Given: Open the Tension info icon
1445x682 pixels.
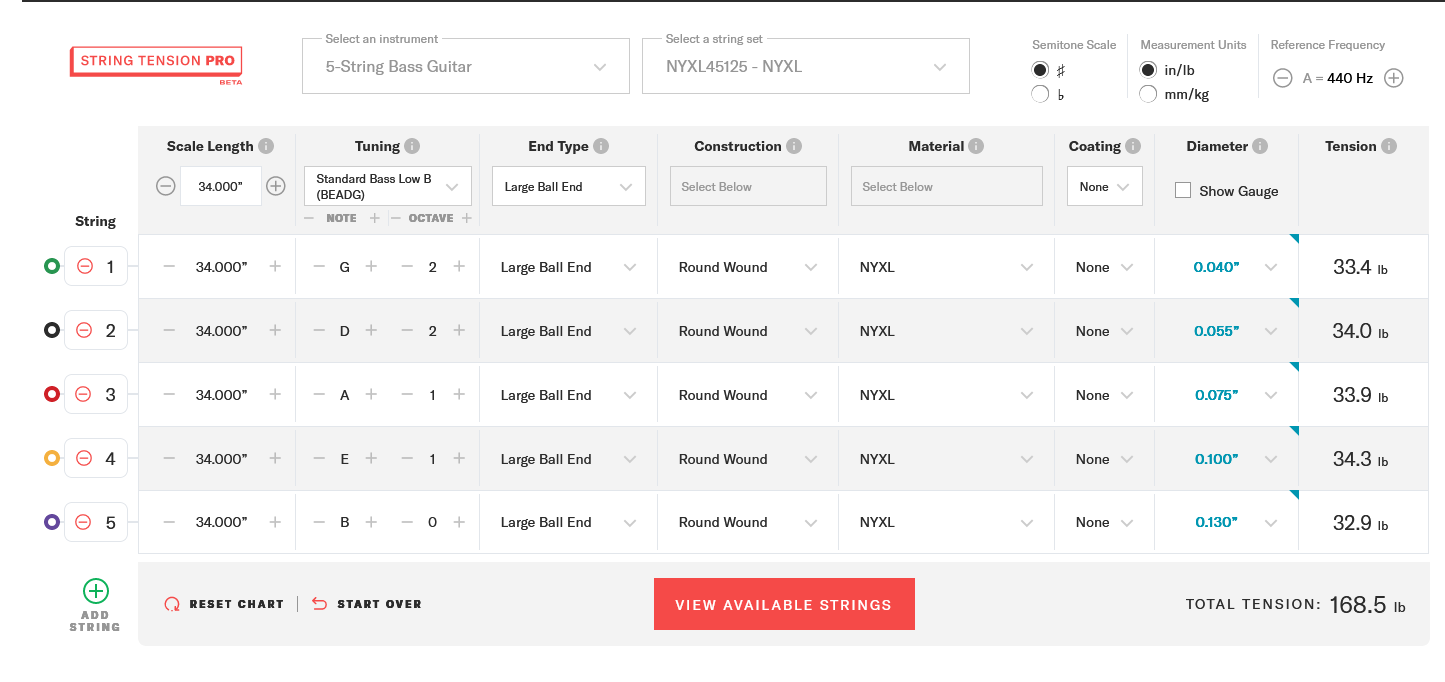Looking at the screenshot, I should coord(1389,146).
